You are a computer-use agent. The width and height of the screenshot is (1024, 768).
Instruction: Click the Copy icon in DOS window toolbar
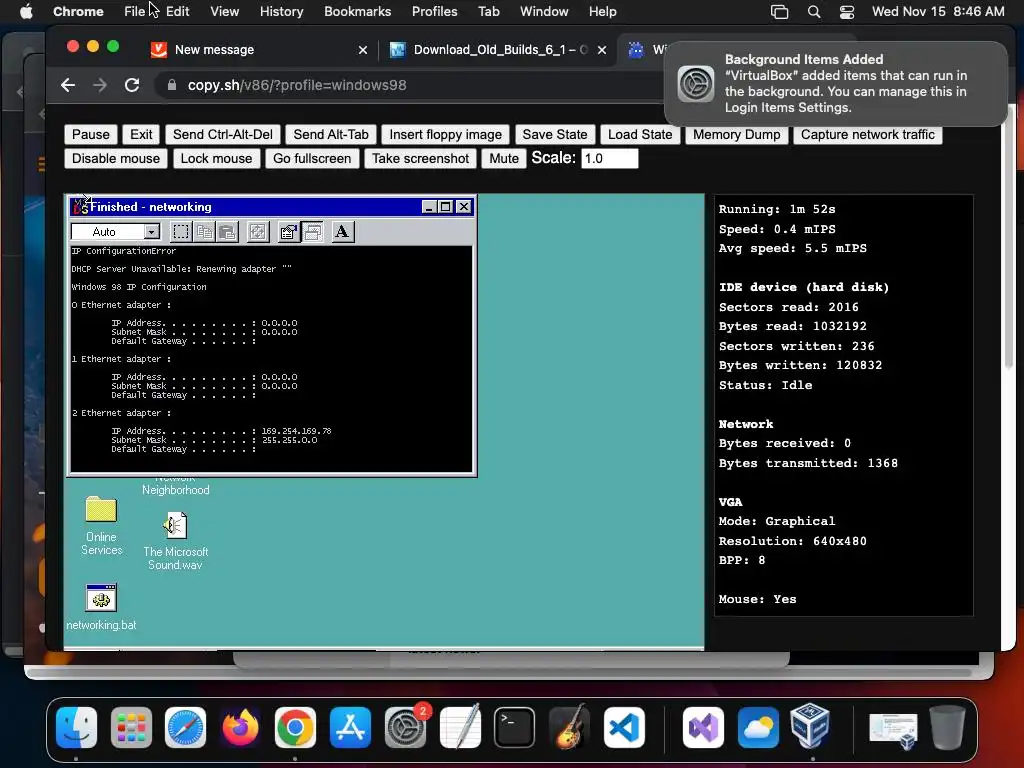[204, 232]
